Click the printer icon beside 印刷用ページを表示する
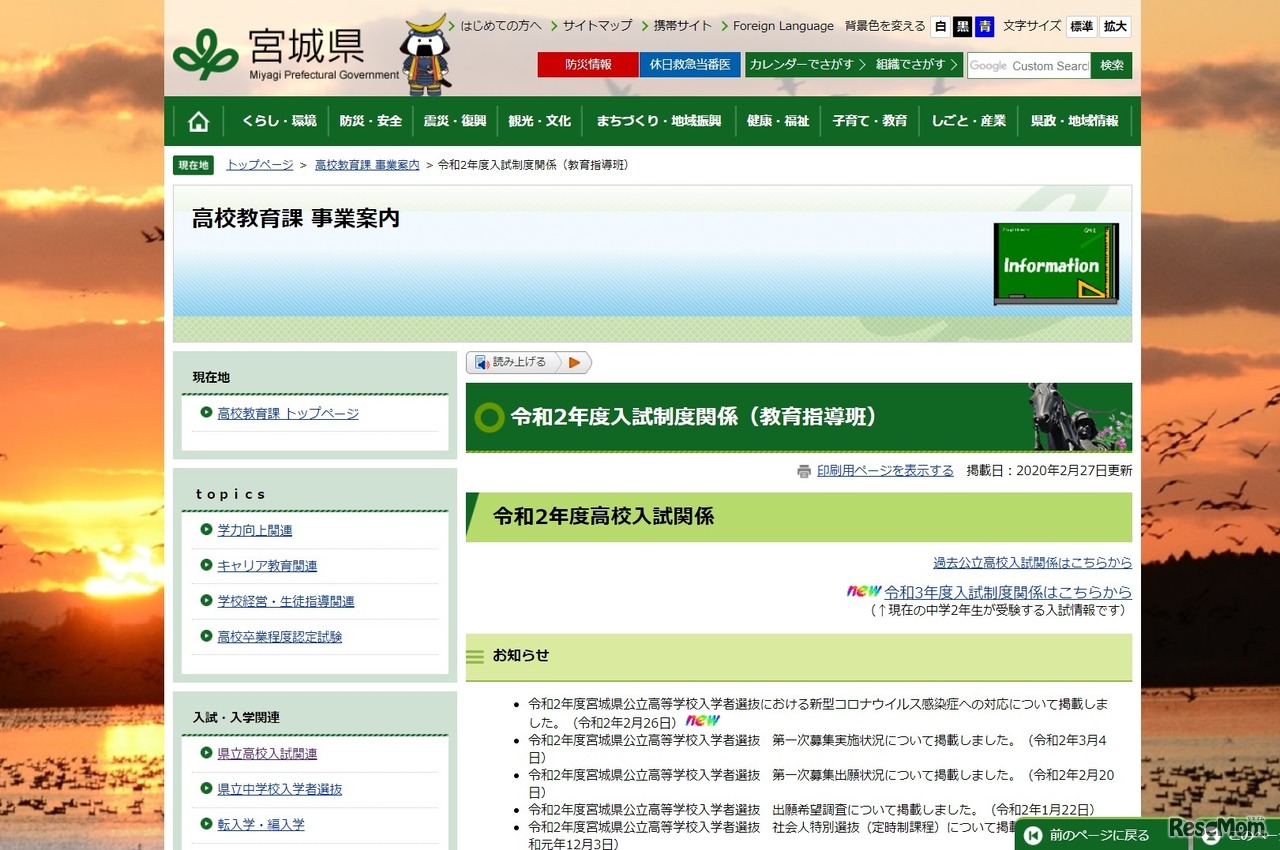 803,470
